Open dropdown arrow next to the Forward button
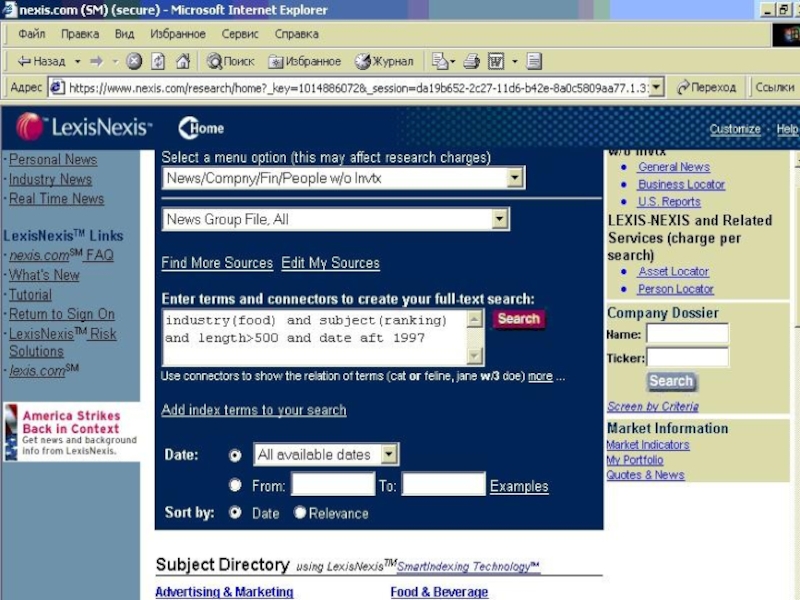 click(115, 62)
